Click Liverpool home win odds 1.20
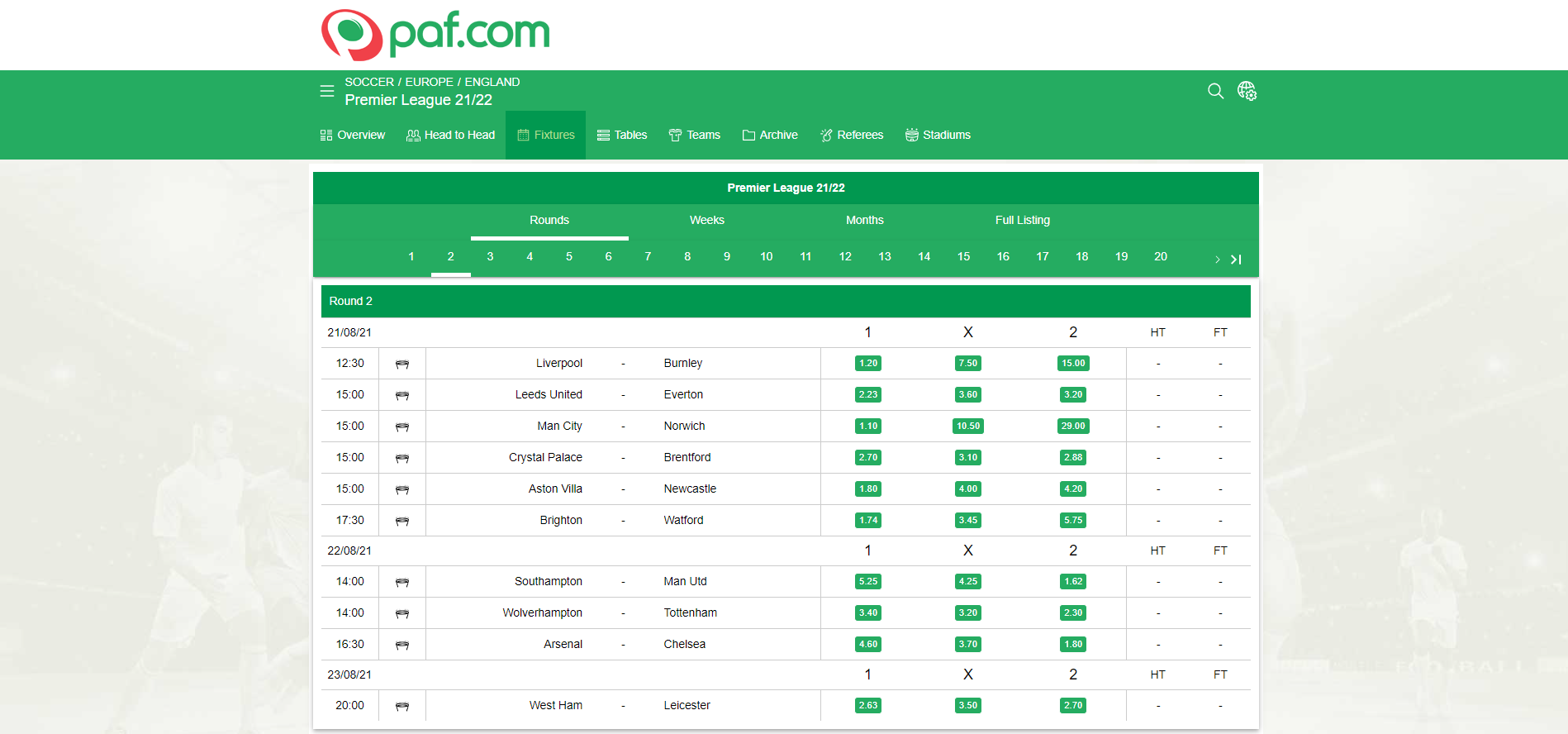 868,363
